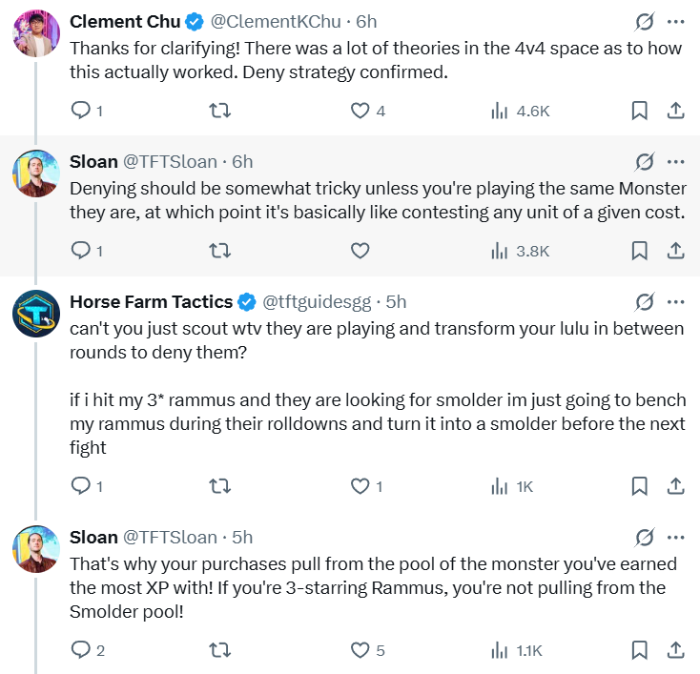This screenshot has width=700, height=674.
Task: Share Sloan's tweet about Smolder pool
Action: point(675,651)
